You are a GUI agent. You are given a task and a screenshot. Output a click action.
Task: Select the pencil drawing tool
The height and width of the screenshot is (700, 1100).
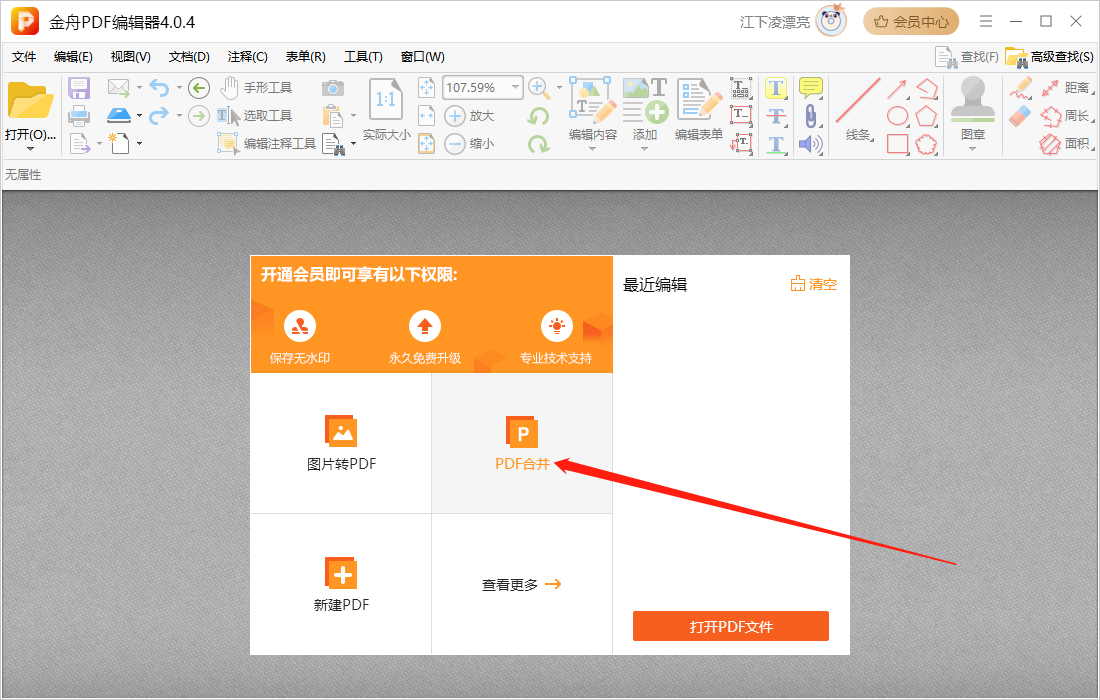click(1021, 88)
